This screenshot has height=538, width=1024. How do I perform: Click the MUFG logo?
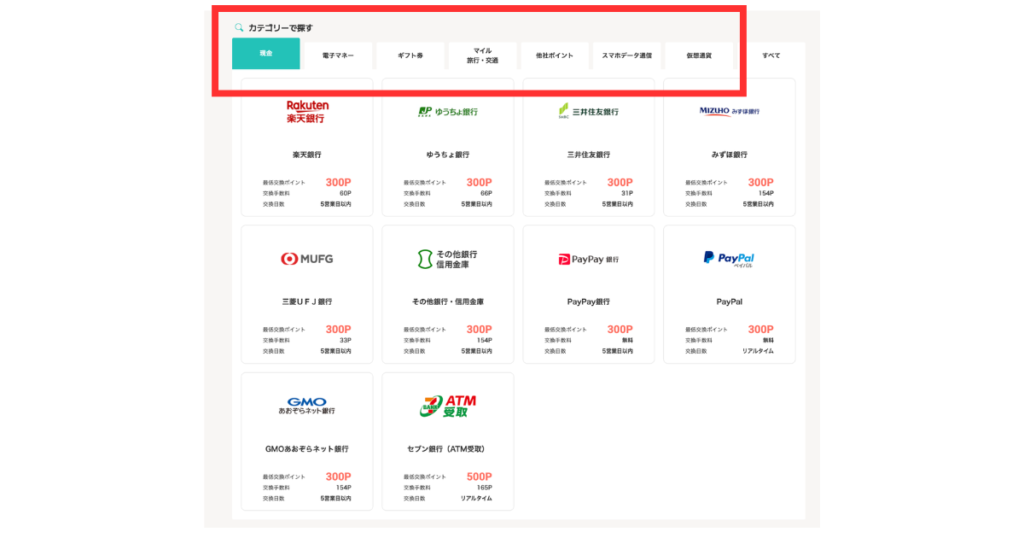pyautogui.click(x=307, y=259)
